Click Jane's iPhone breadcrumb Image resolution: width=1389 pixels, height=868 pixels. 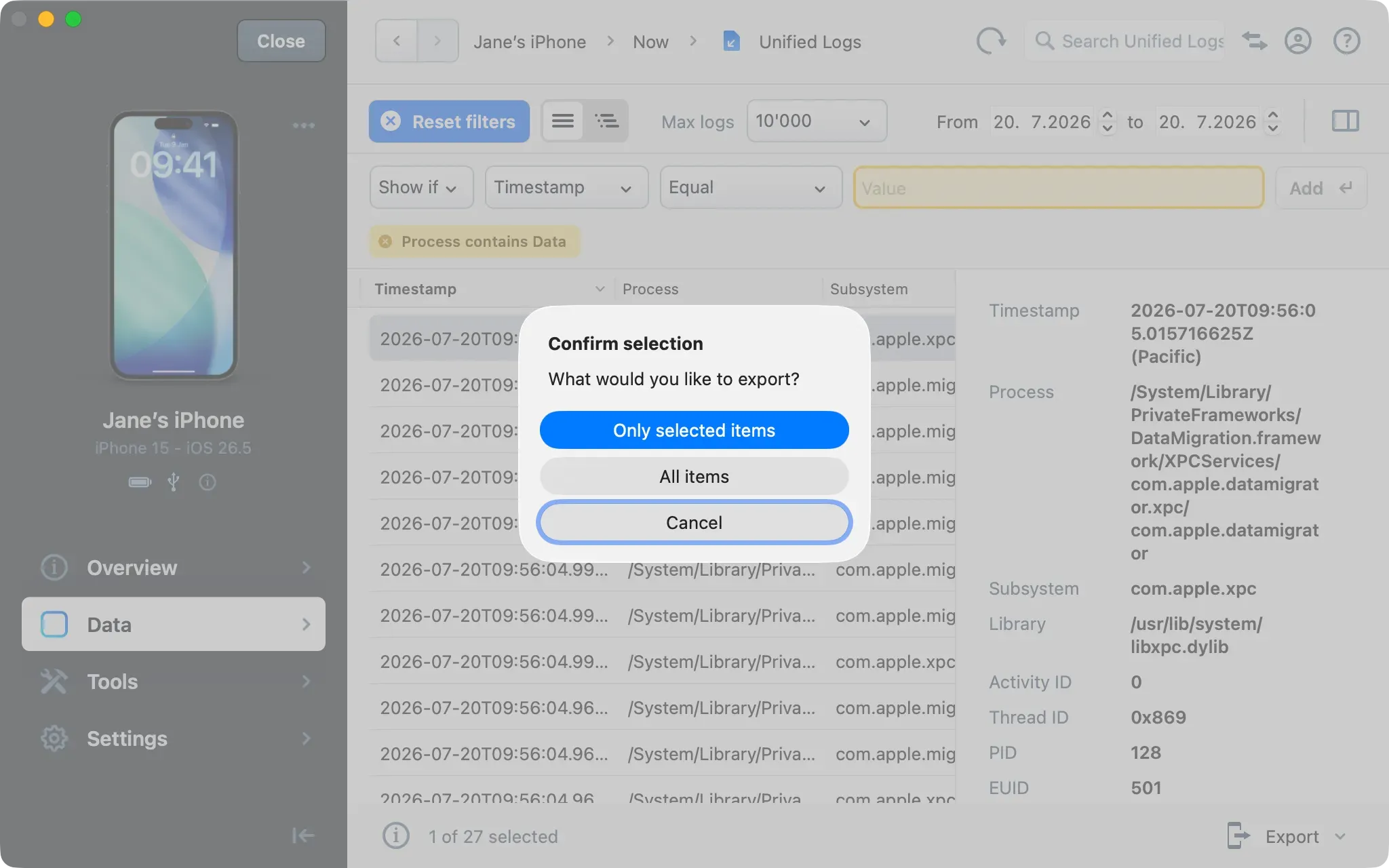[530, 42]
